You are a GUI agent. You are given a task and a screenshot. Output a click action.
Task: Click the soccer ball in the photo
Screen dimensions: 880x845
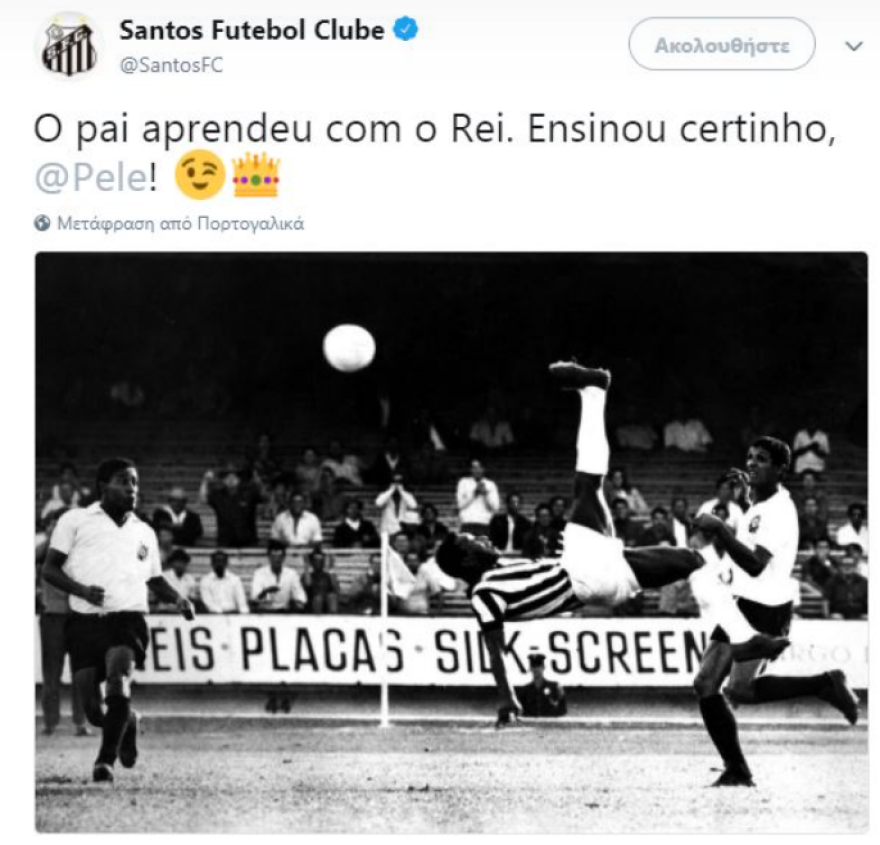click(349, 347)
